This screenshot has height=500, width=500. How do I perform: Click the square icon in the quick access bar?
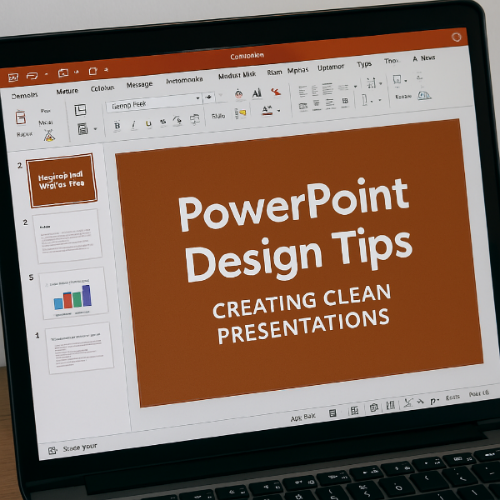93,71
